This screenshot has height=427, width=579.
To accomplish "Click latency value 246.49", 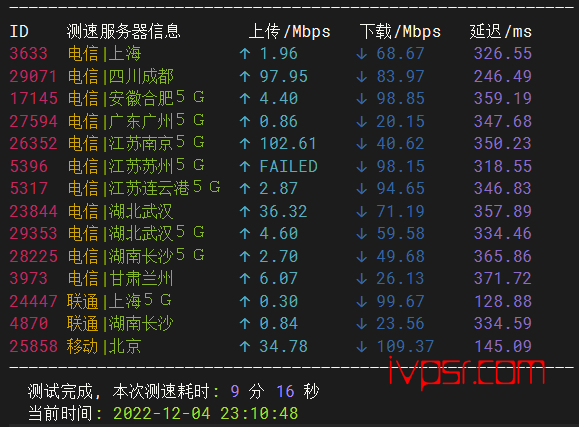I will [503, 76].
